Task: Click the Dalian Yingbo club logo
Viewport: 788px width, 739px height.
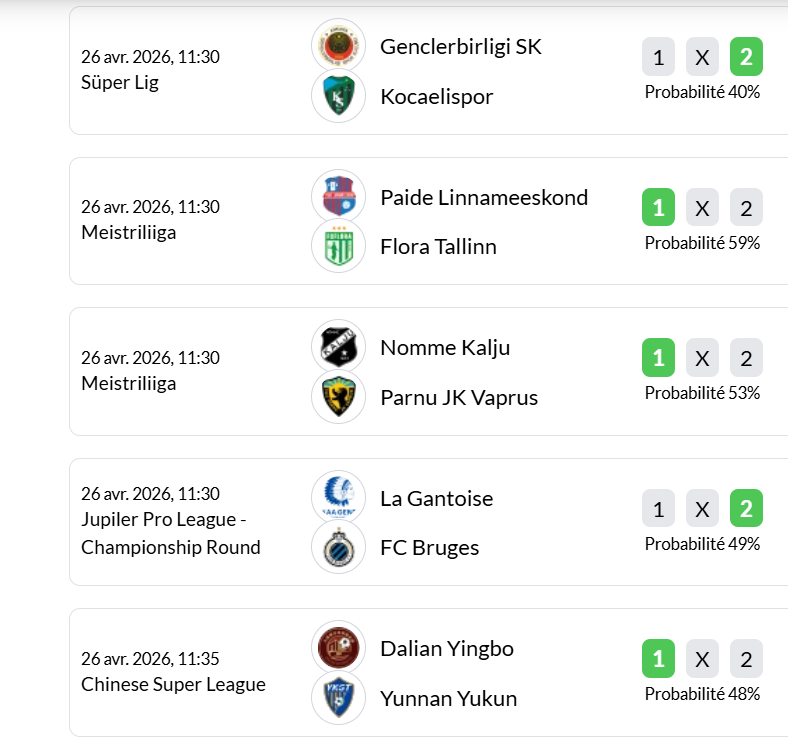Action: click(338, 648)
